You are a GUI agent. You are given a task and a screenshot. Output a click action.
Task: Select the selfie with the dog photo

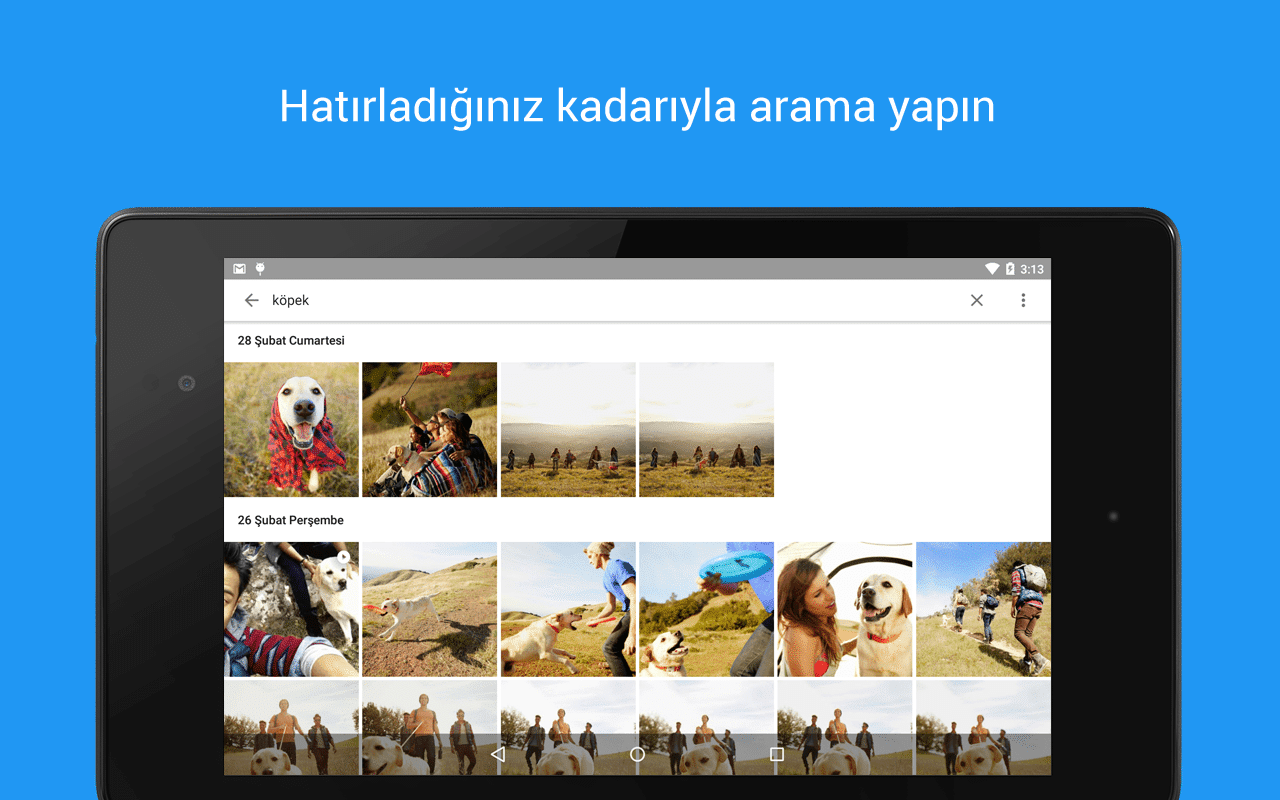point(291,609)
